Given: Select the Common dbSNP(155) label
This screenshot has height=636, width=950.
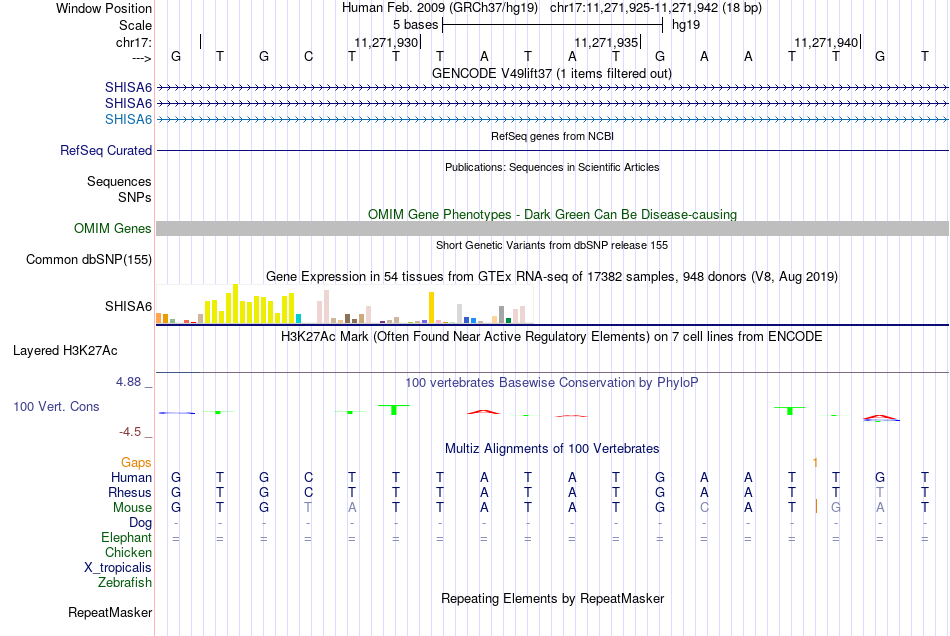Looking at the screenshot, I should pyautogui.click(x=88, y=259).
